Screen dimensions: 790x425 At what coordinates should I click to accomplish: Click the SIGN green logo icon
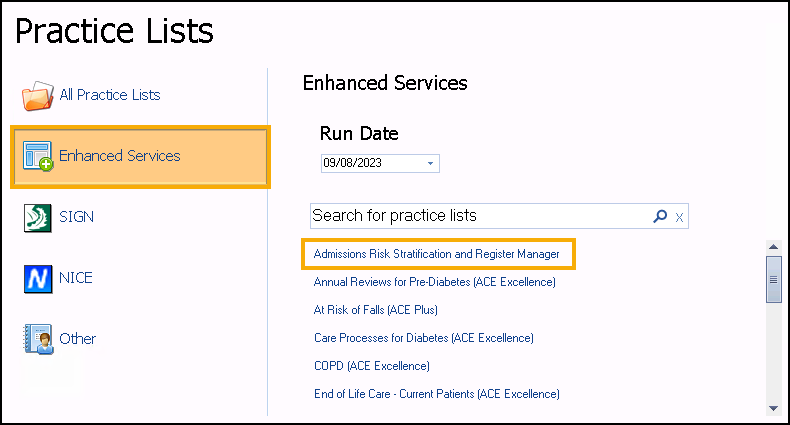(x=37, y=218)
